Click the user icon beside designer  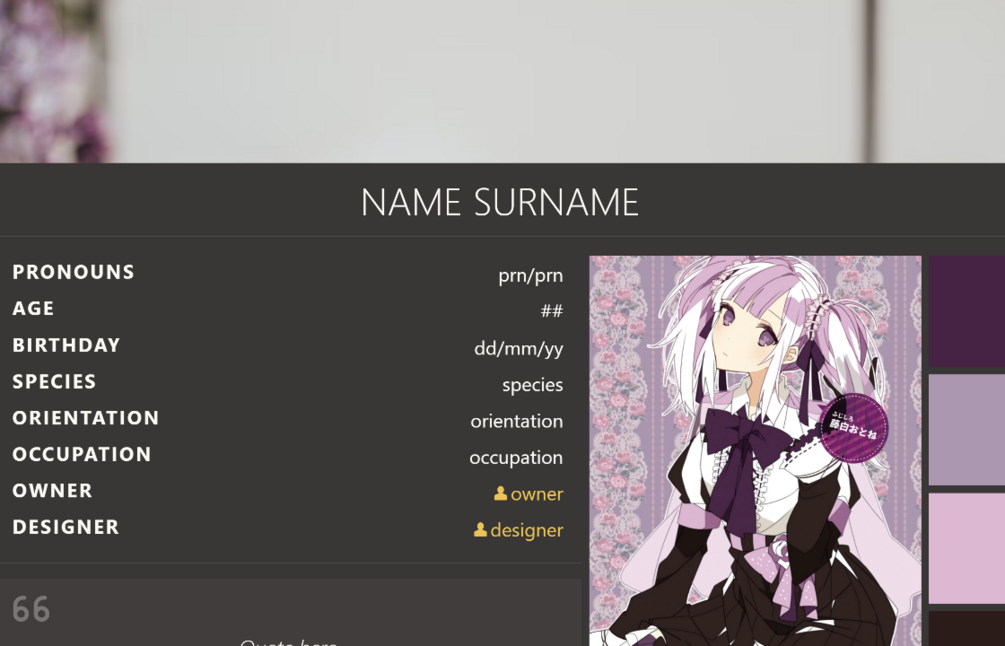coord(480,530)
